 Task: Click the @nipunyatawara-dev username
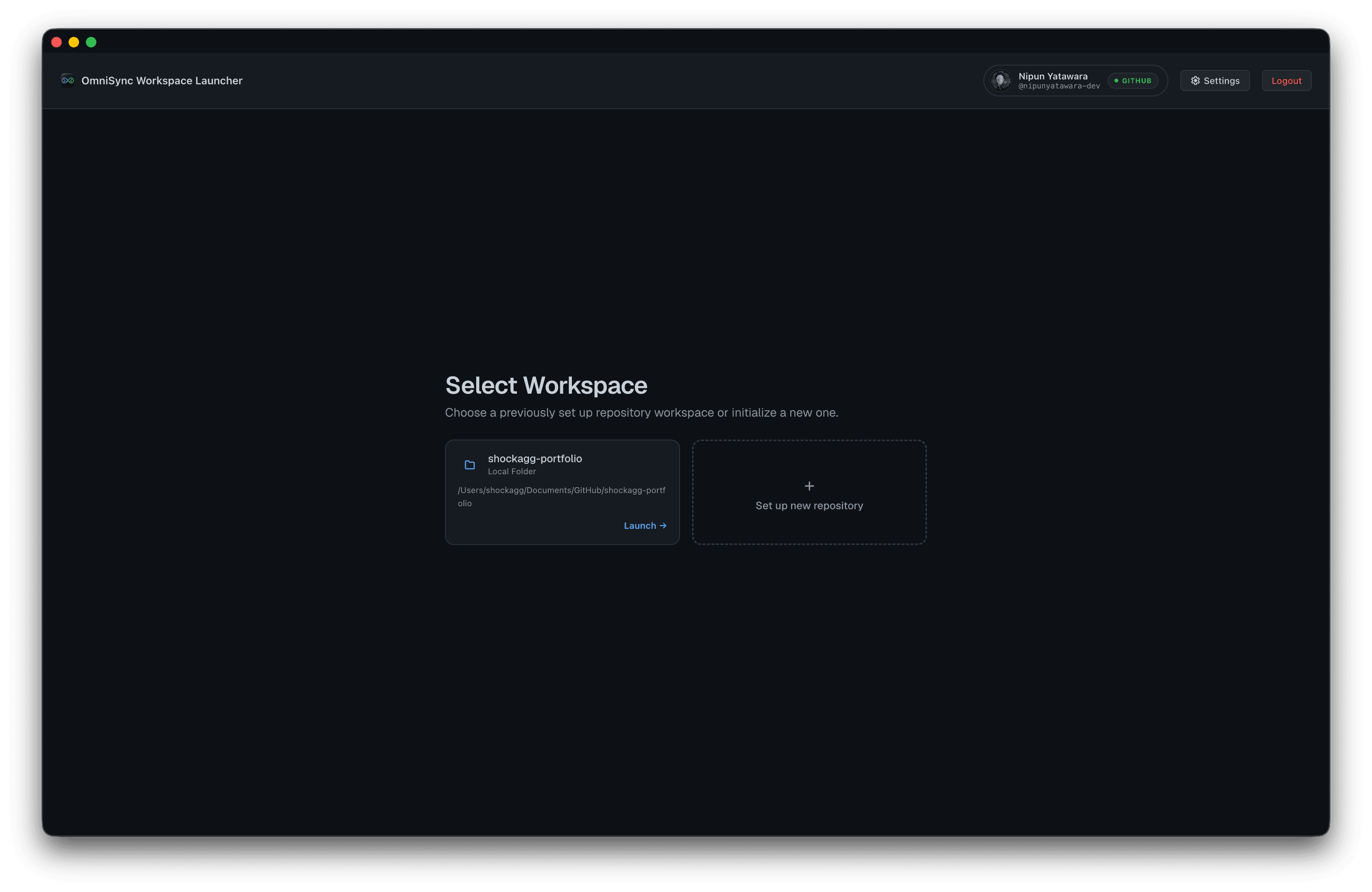[x=1059, y=87]
